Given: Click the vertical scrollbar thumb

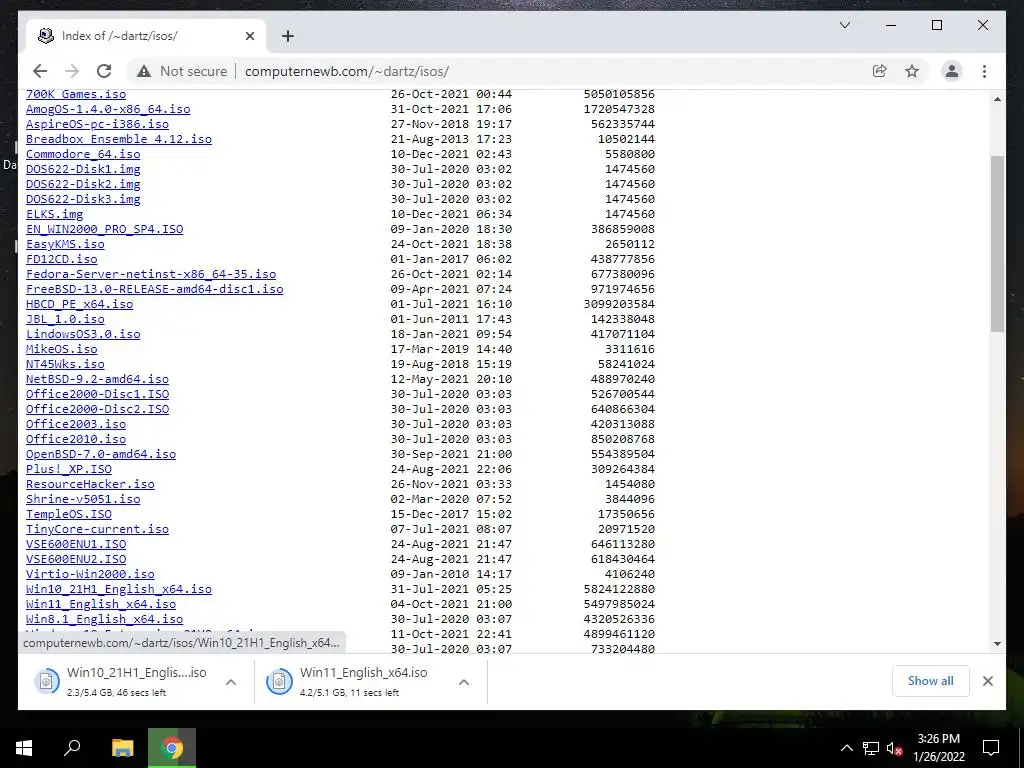Looking at the screenshot, I should [x=997, y=244].
